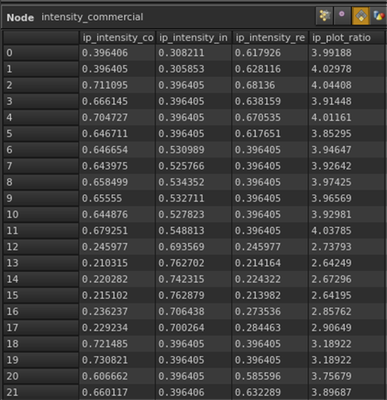This screenshot has height=400, width=387.
Task: Select row 12 index cell
Action: [x=41, y=247]
